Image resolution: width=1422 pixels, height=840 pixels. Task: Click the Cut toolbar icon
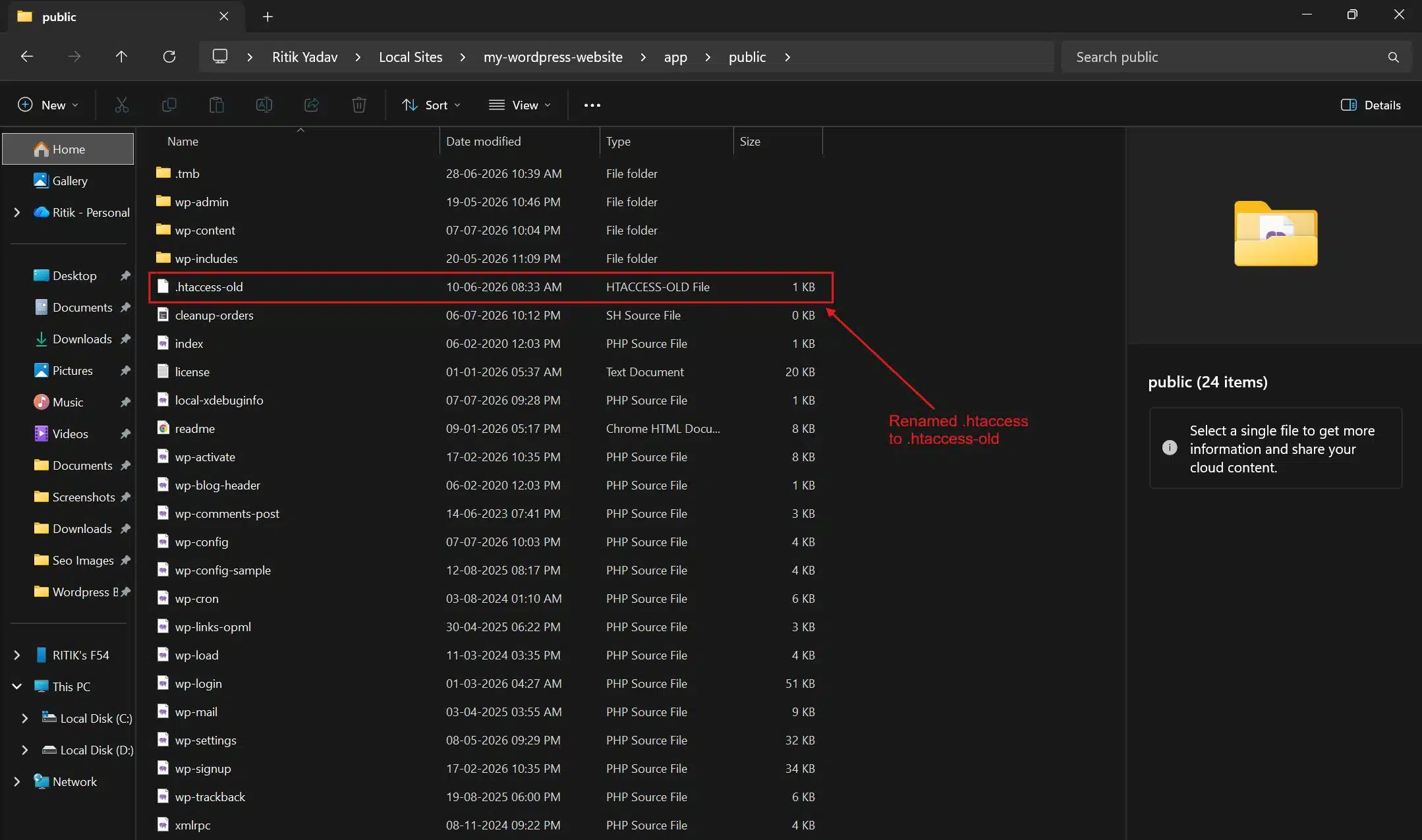122,105
